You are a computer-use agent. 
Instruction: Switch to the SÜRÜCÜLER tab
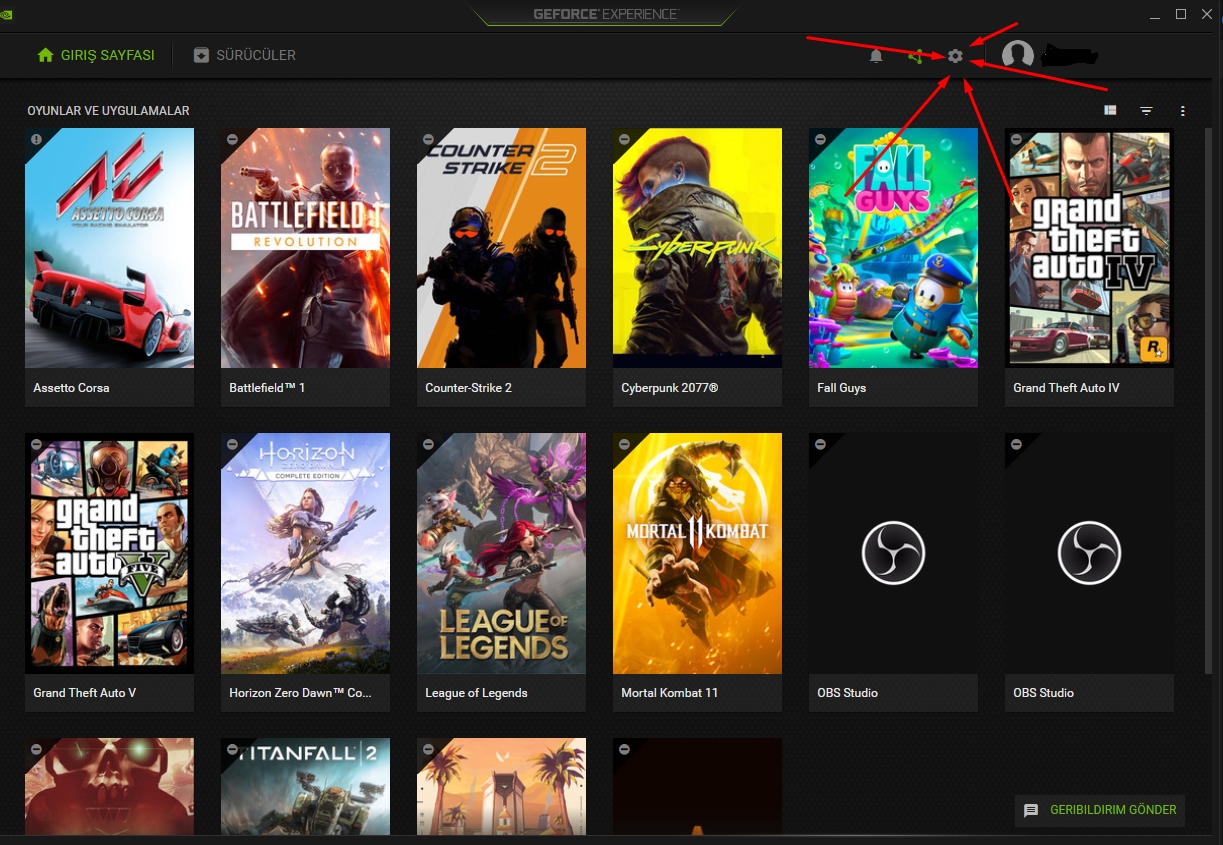click(x=245, y=55)
